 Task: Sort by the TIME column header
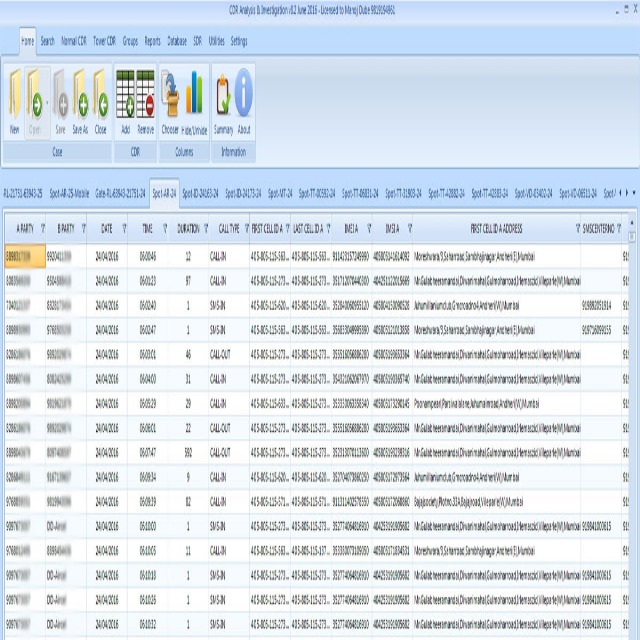click(x=147, y=228)
